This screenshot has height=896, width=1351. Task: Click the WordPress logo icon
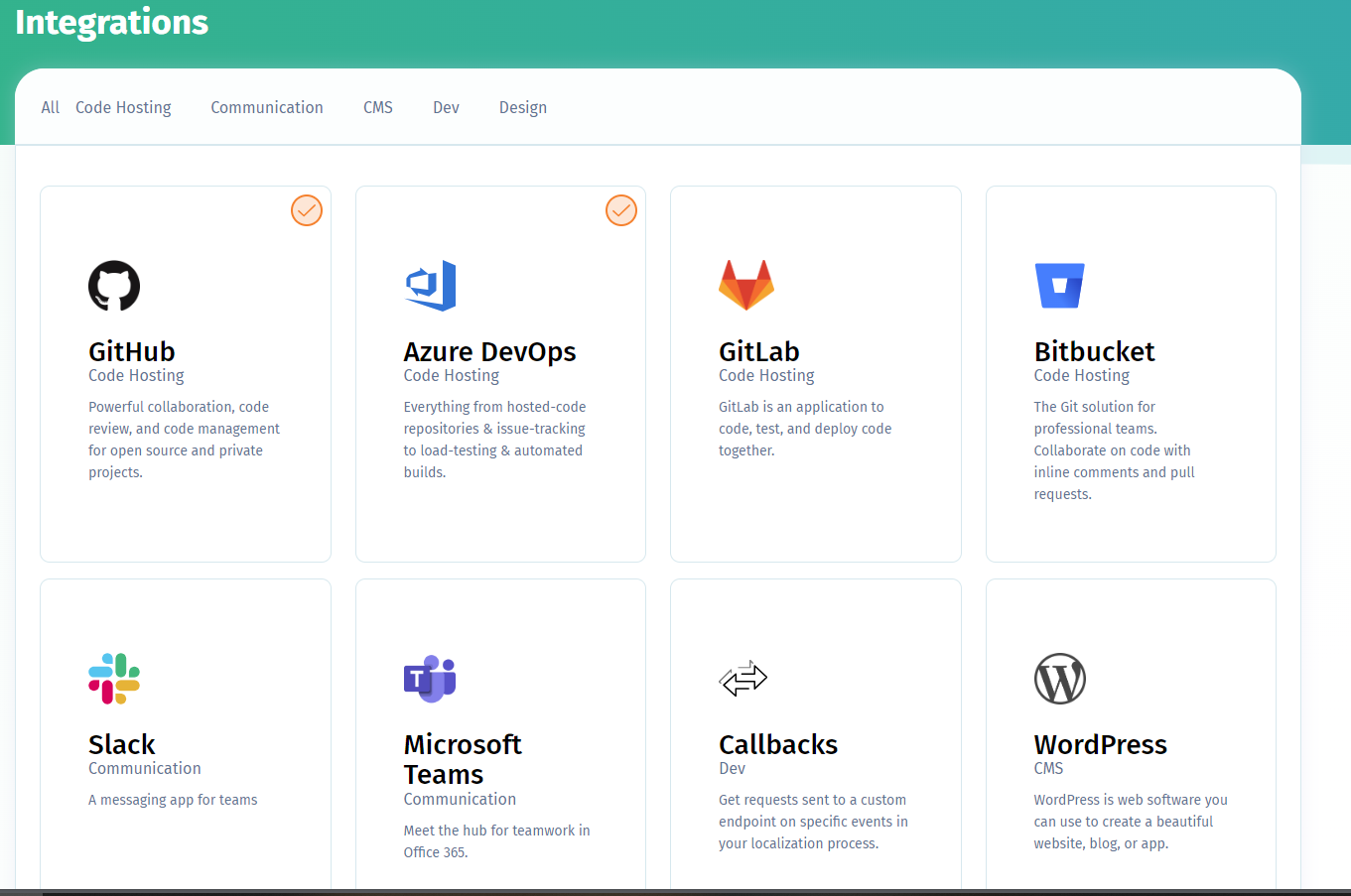point(1059,679)
